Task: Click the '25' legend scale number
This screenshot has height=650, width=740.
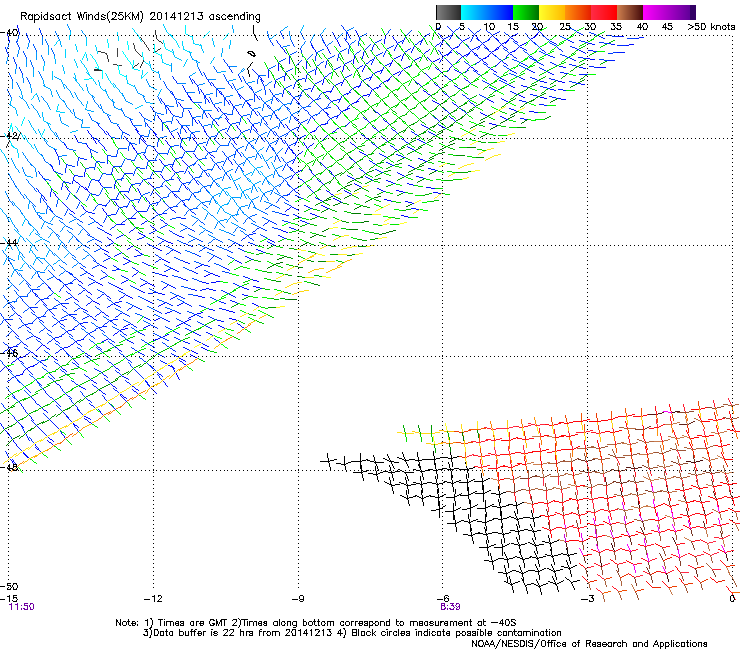Action: (565, 27)
